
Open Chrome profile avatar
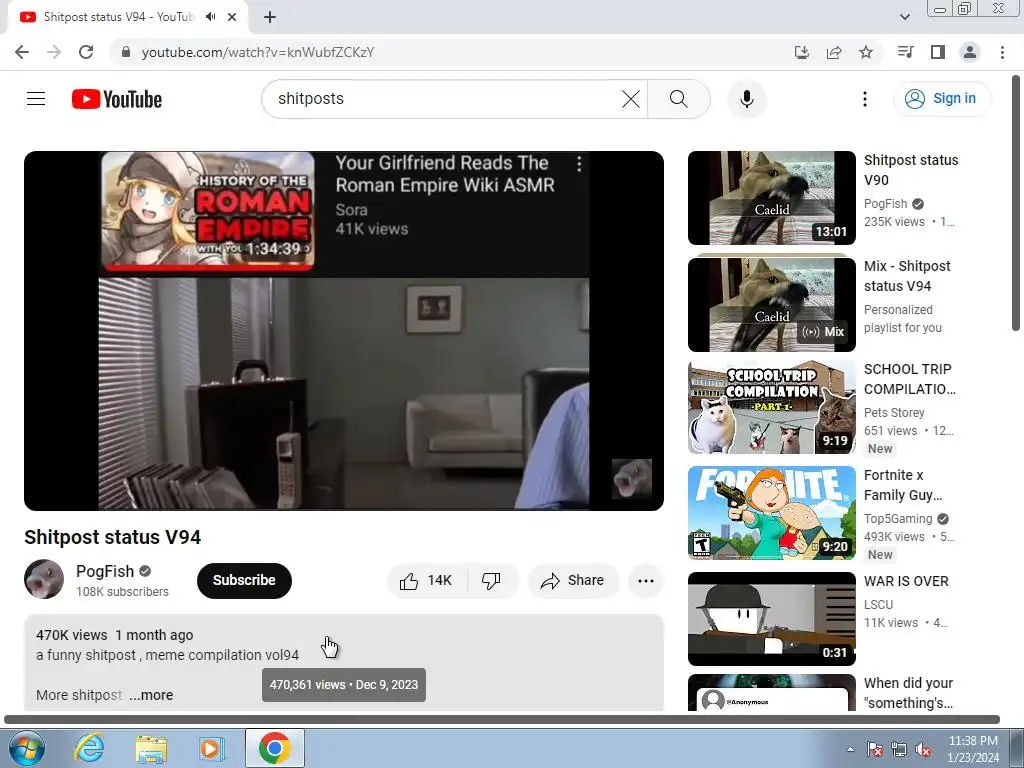coord(970,52)
